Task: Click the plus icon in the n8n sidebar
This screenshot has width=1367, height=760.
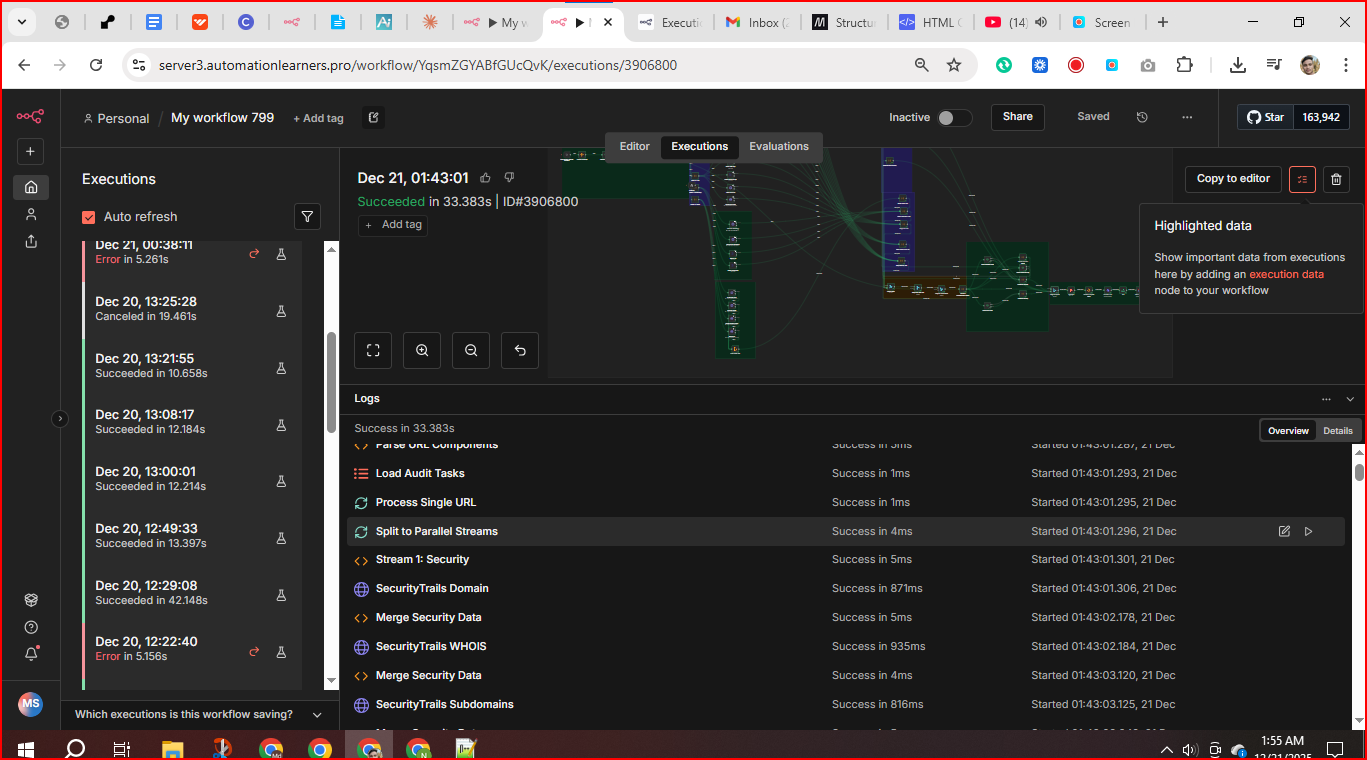Action: click(30, 152)
